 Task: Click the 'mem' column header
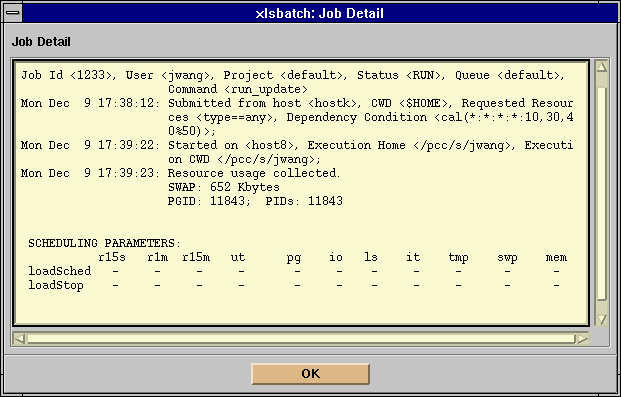[556, 257]
